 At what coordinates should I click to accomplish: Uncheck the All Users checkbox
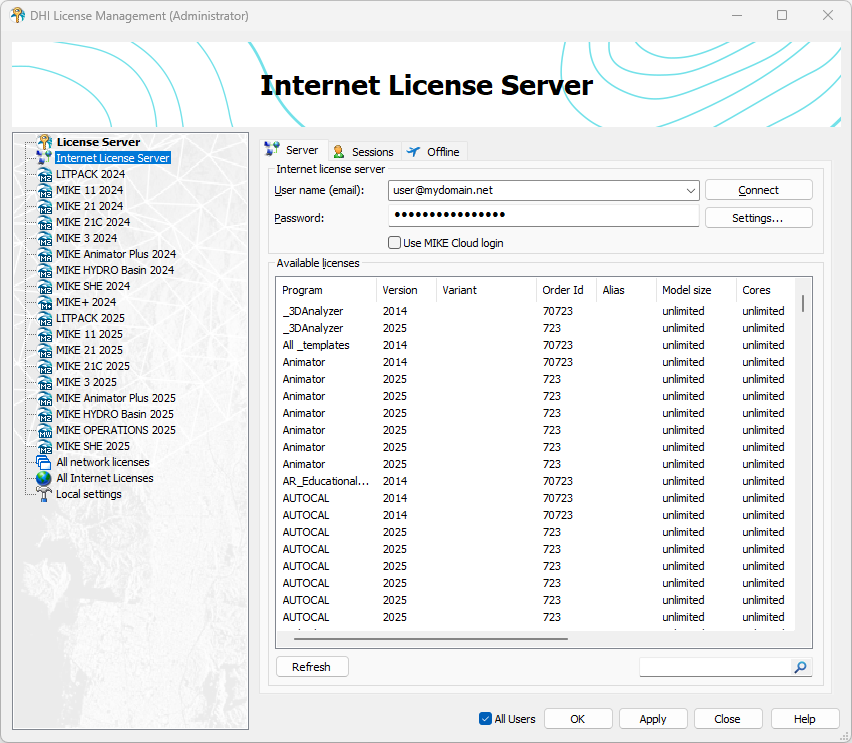pyautogui.click(x=485, y=719)
